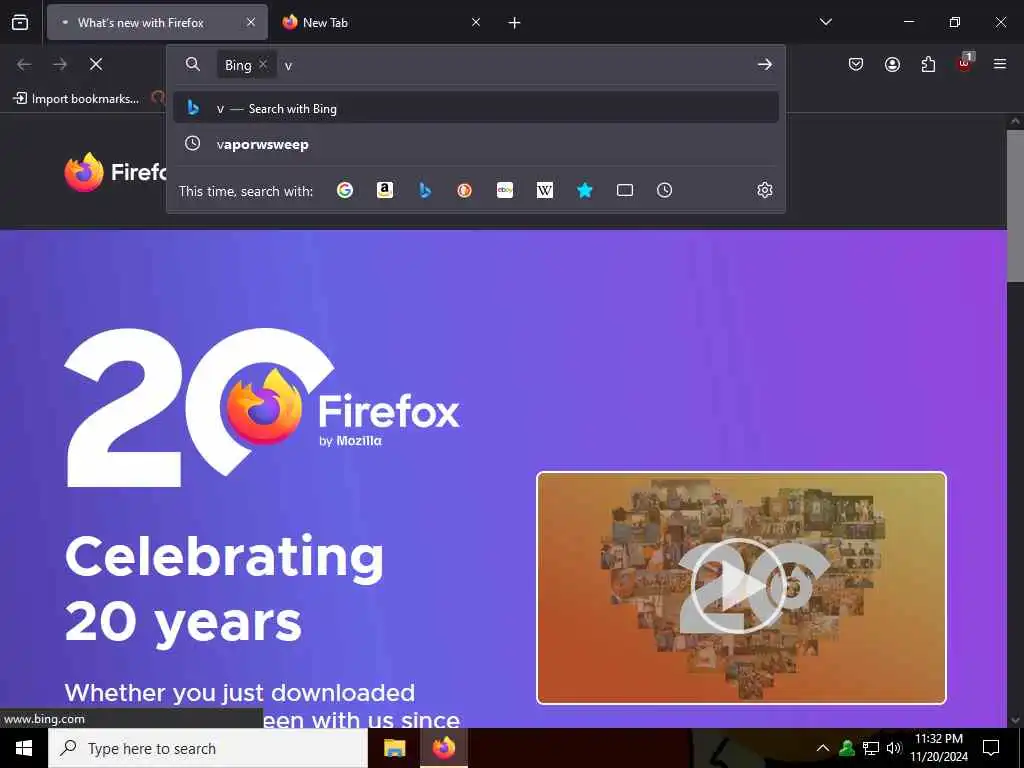
Task: Expand the list all tabs chevron
Action: coord(825,22)
